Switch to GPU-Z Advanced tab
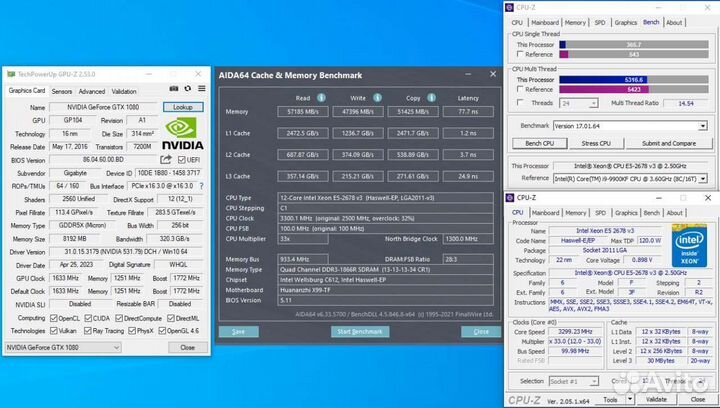The width and height of the screenshot is (720, 408). pyautogui.click(x=92, y=91)
